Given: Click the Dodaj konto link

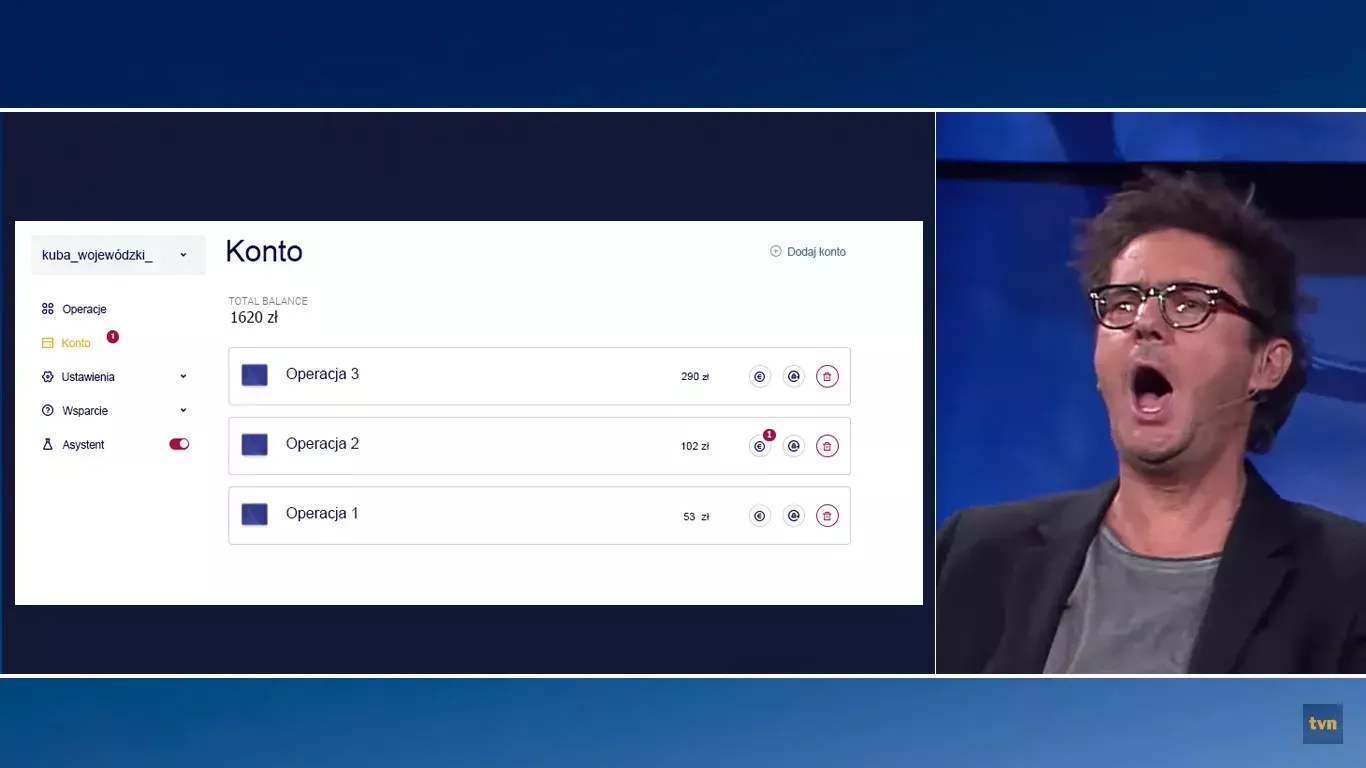Looking at the screenshot, I should tap(816, 252).
